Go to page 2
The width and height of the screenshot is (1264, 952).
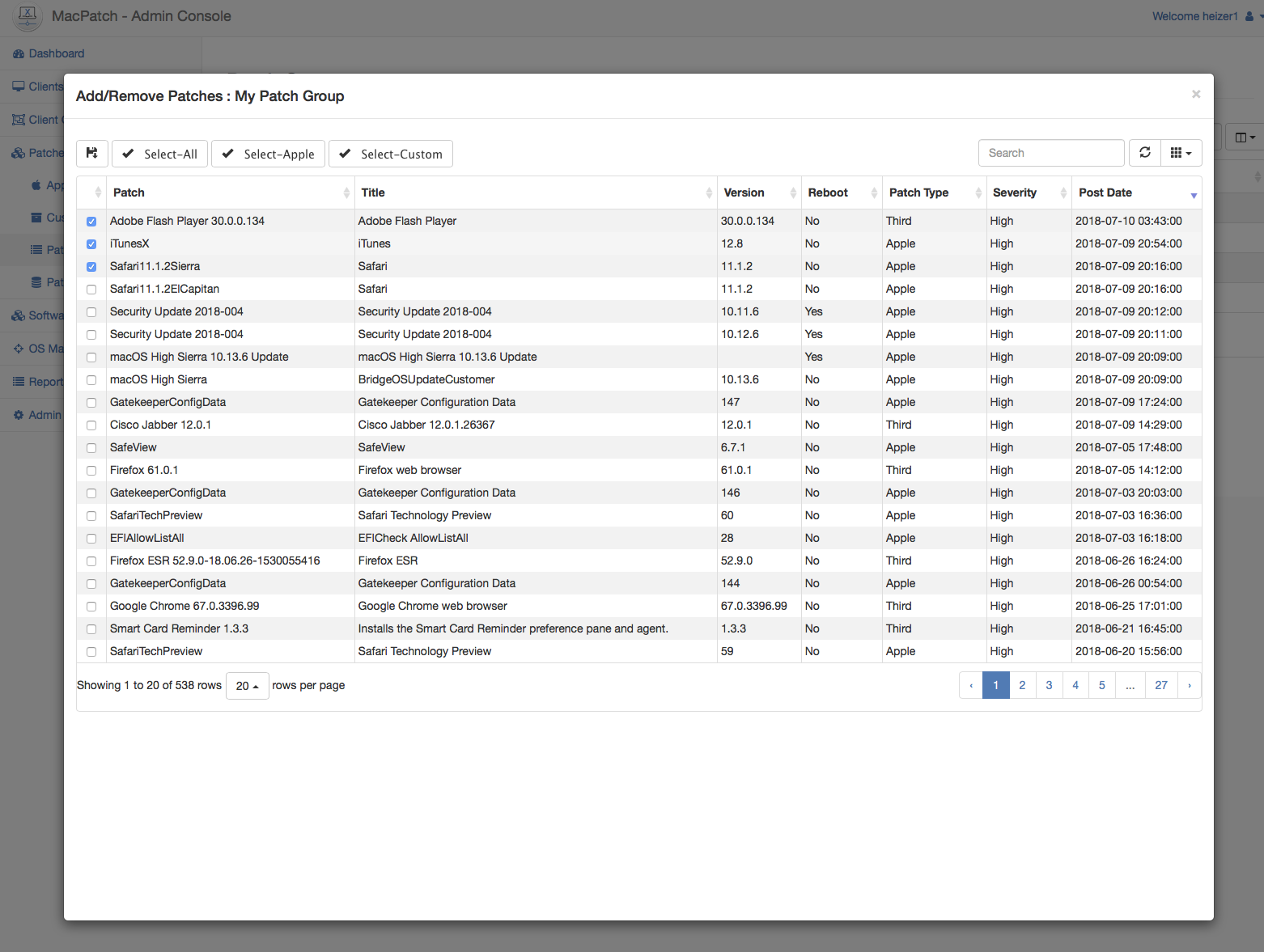click(x=1022, y=685)
